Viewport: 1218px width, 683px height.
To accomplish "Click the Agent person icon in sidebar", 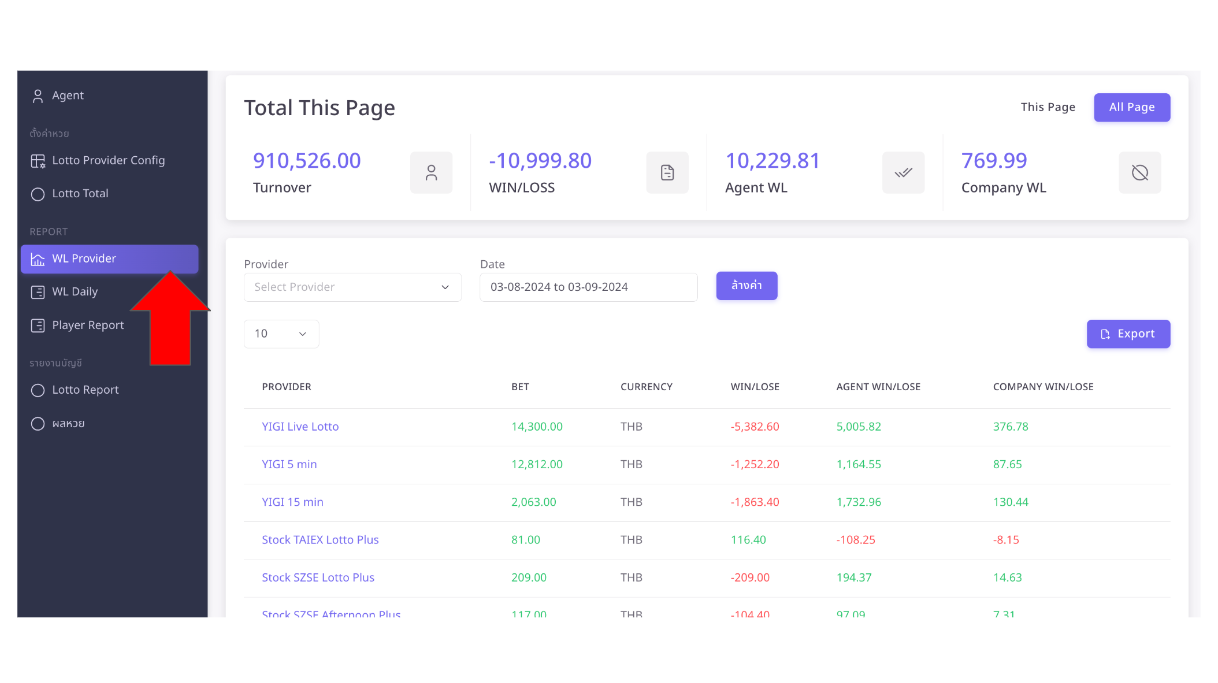I will tap(38, 96).
